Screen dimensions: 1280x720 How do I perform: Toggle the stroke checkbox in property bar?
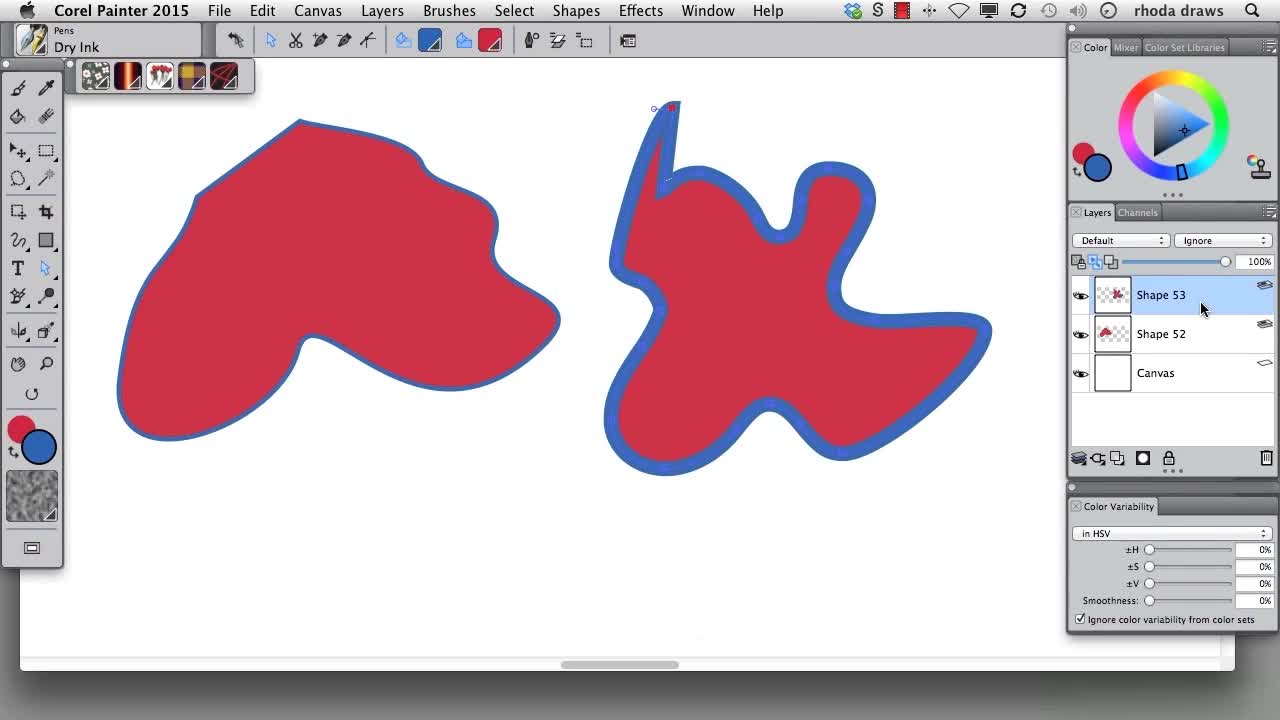pyautogui.click(x=403, y=41)
